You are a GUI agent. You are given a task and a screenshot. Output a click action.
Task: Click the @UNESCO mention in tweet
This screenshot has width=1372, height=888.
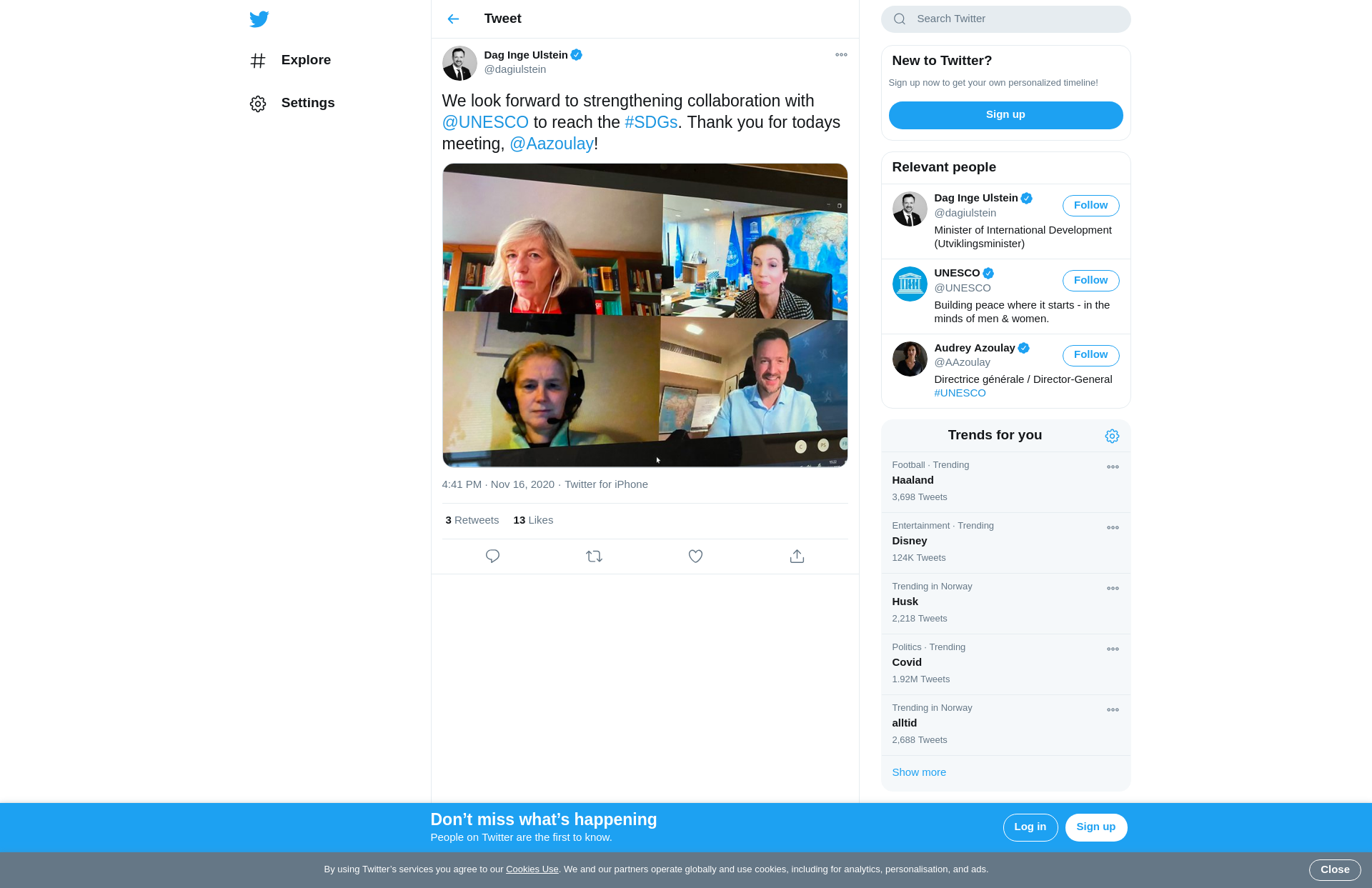485,122
